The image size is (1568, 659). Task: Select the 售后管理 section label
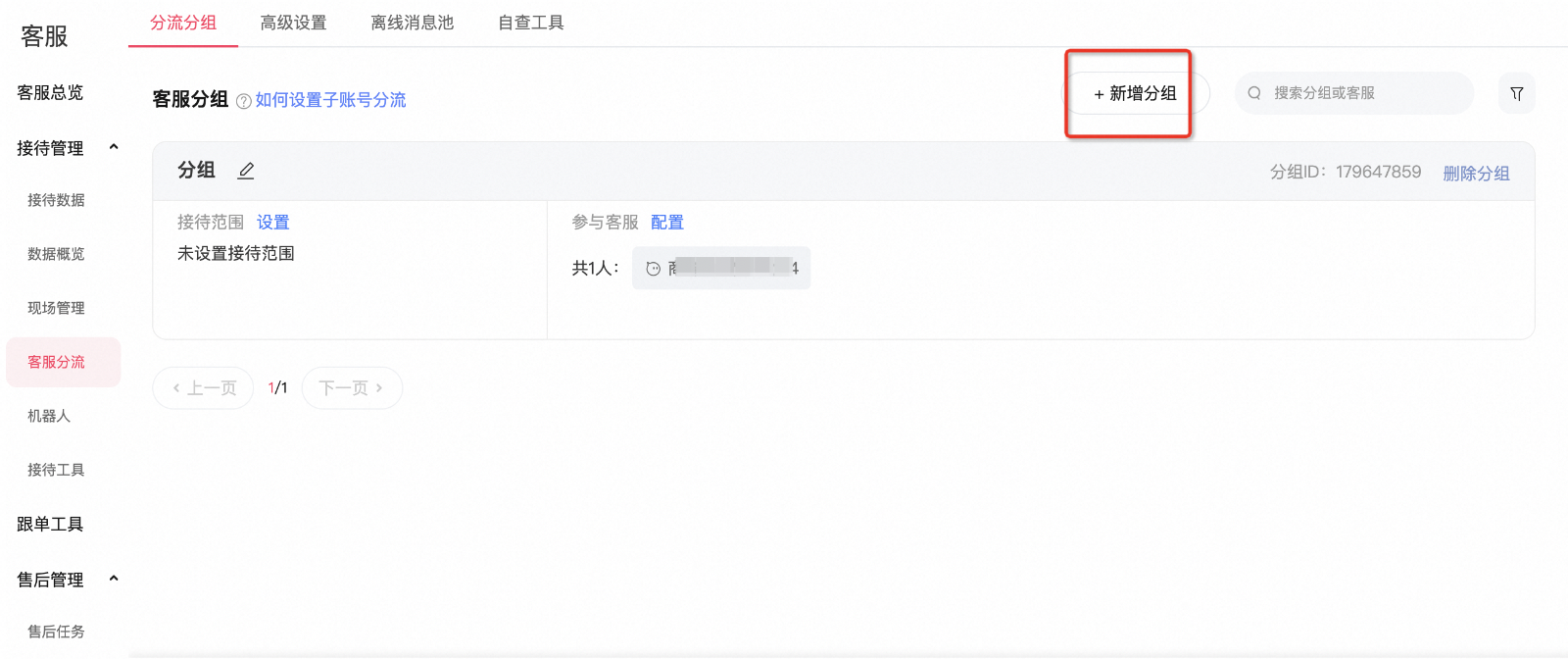coord(50,580)
